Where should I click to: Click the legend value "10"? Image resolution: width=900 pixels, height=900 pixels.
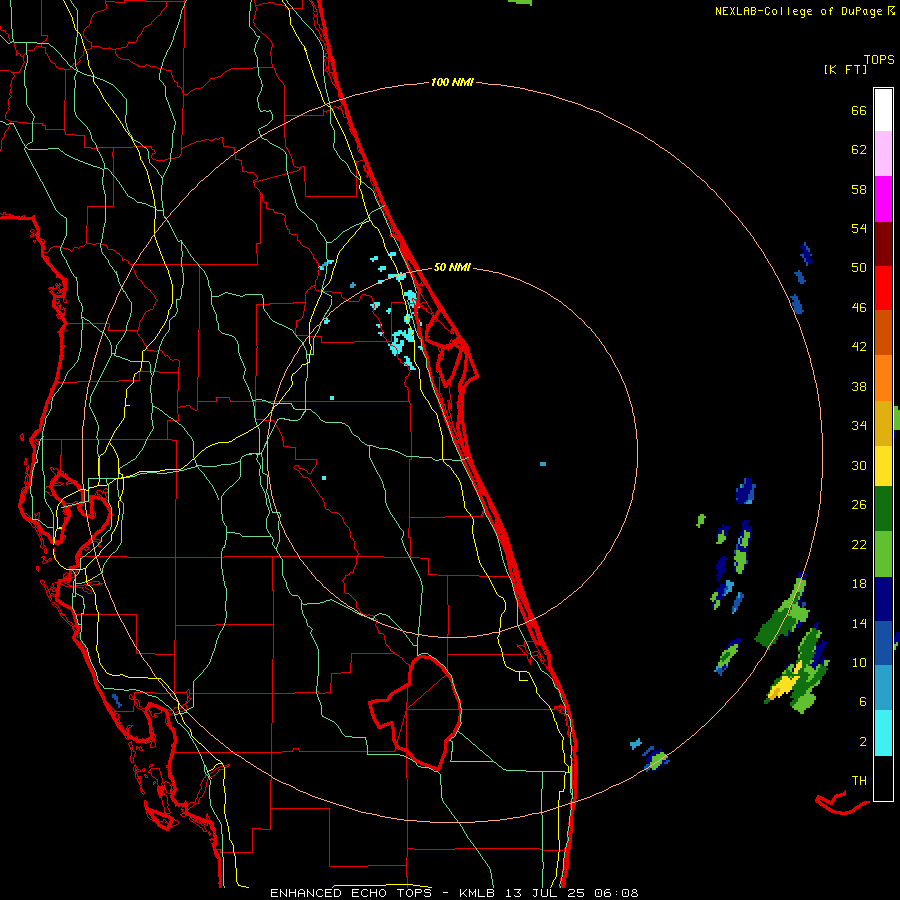click(x=859, y=662)
